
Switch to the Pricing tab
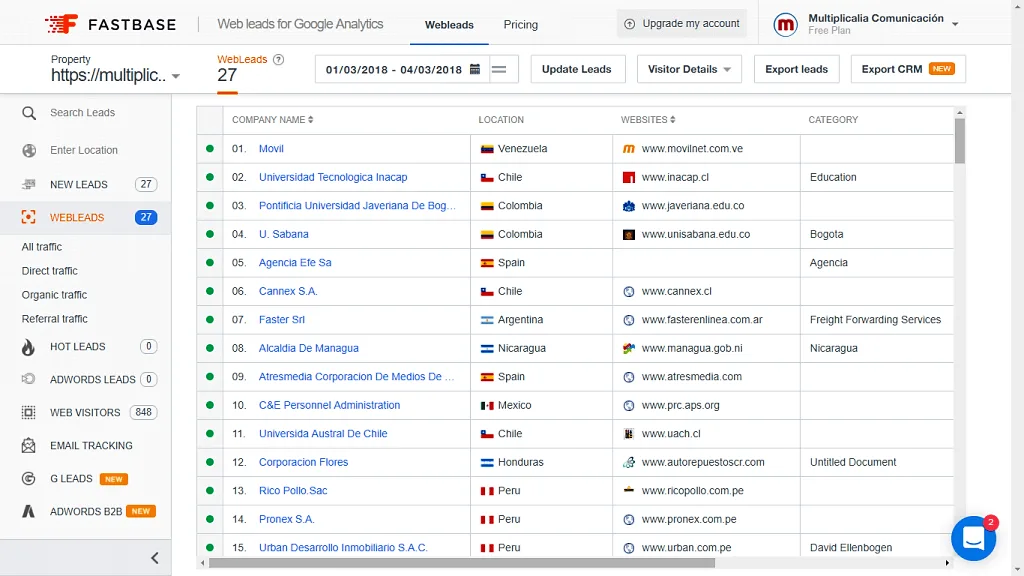click(x=520, y=25)
